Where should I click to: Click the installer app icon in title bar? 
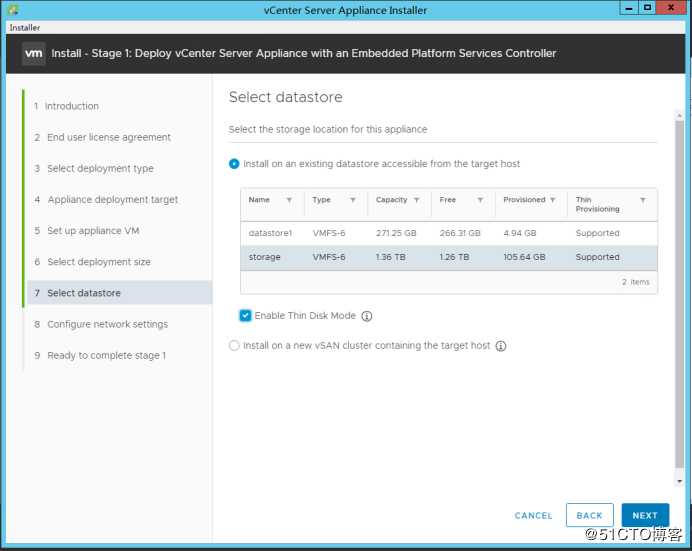tap(13, 9)
